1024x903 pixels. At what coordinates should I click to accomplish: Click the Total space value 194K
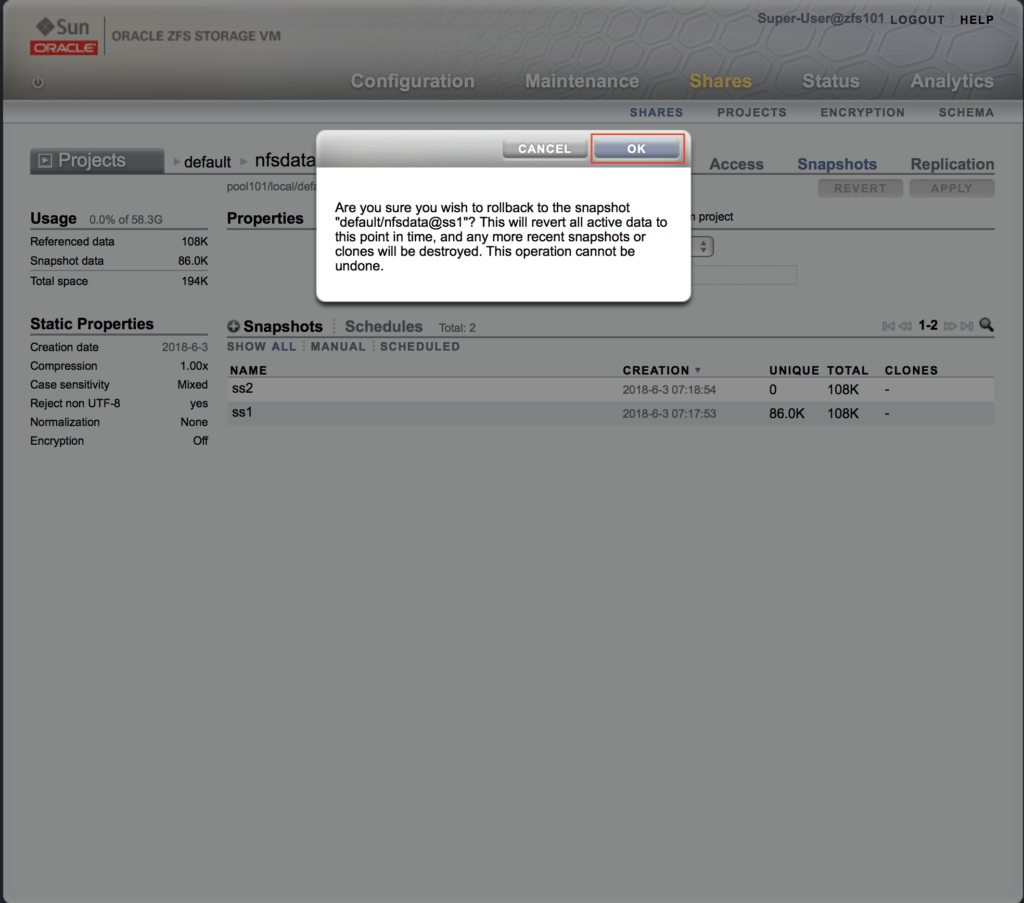pyautogui.click(x=195, y=281)
